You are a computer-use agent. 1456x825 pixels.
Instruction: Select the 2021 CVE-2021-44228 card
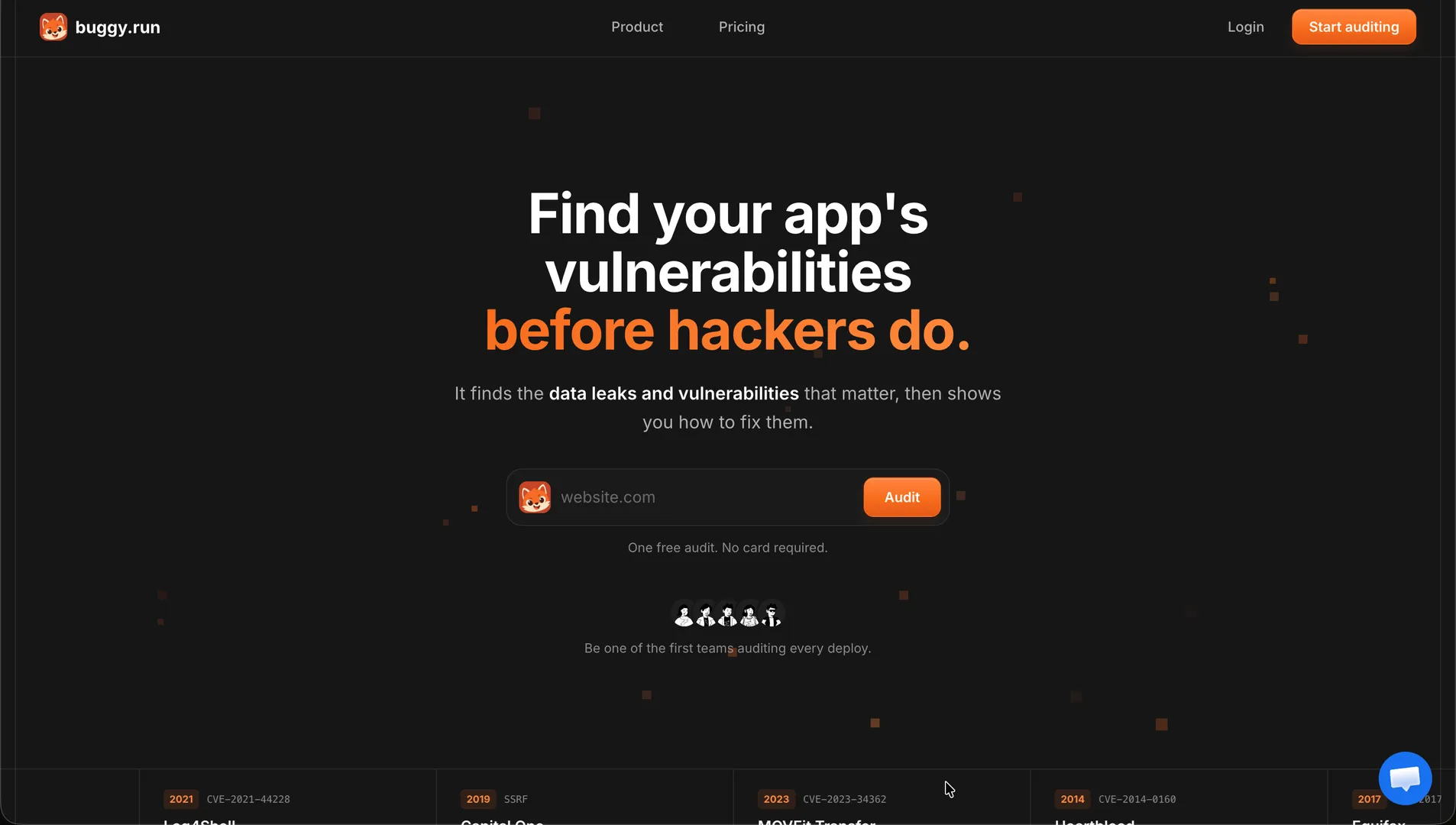(x=287, y=797)
